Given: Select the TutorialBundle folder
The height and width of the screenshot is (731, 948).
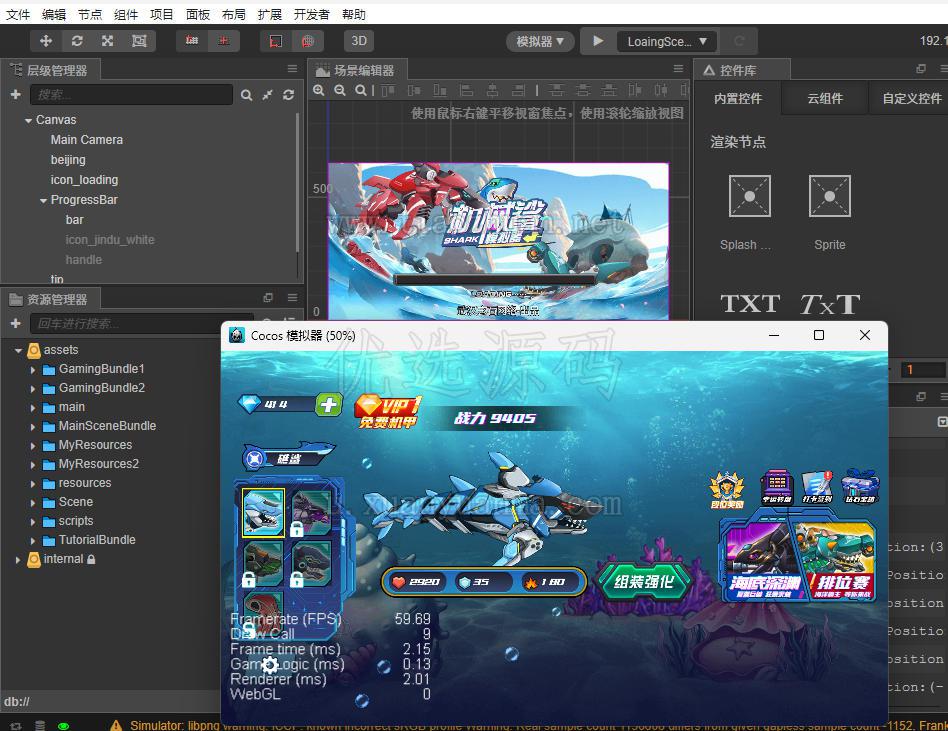Looking at the screenshot, I should (97, 540).
